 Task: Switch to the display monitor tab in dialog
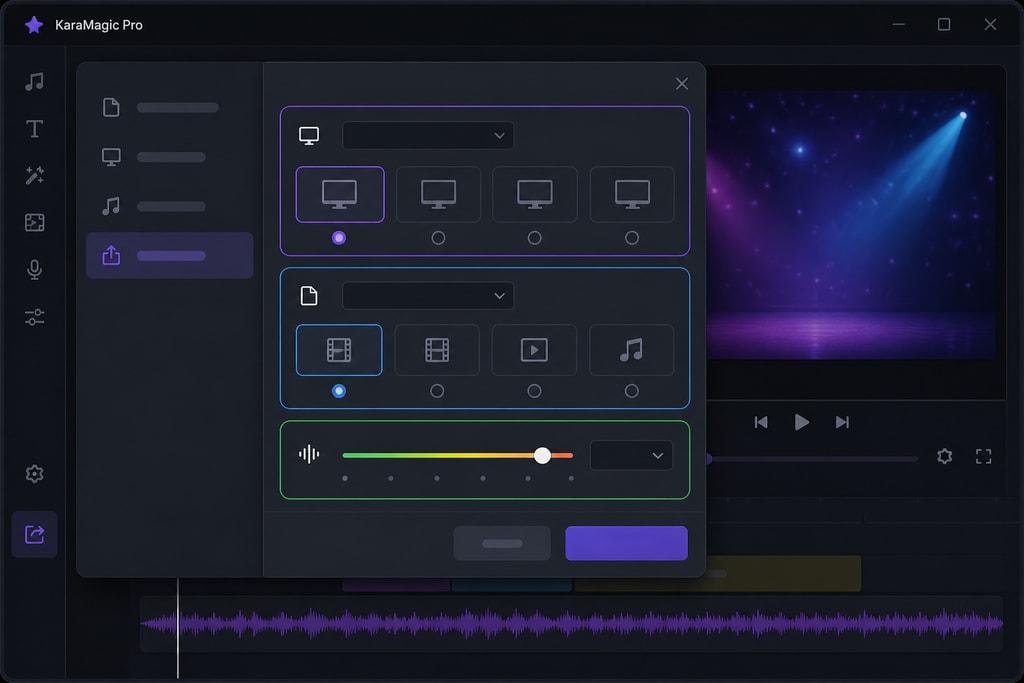coord(170,157)
